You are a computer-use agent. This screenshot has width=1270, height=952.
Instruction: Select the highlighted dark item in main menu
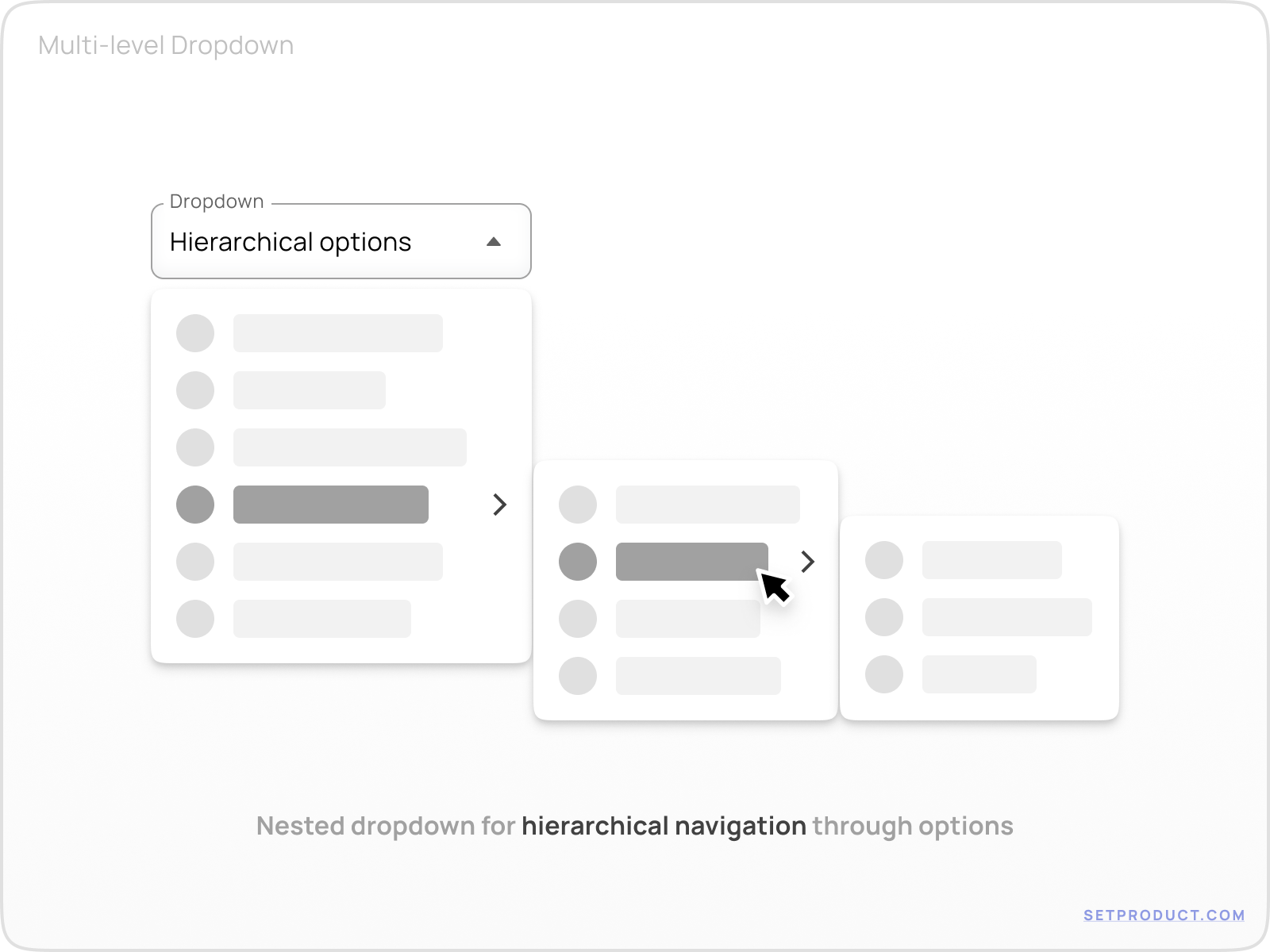point(330,505)
